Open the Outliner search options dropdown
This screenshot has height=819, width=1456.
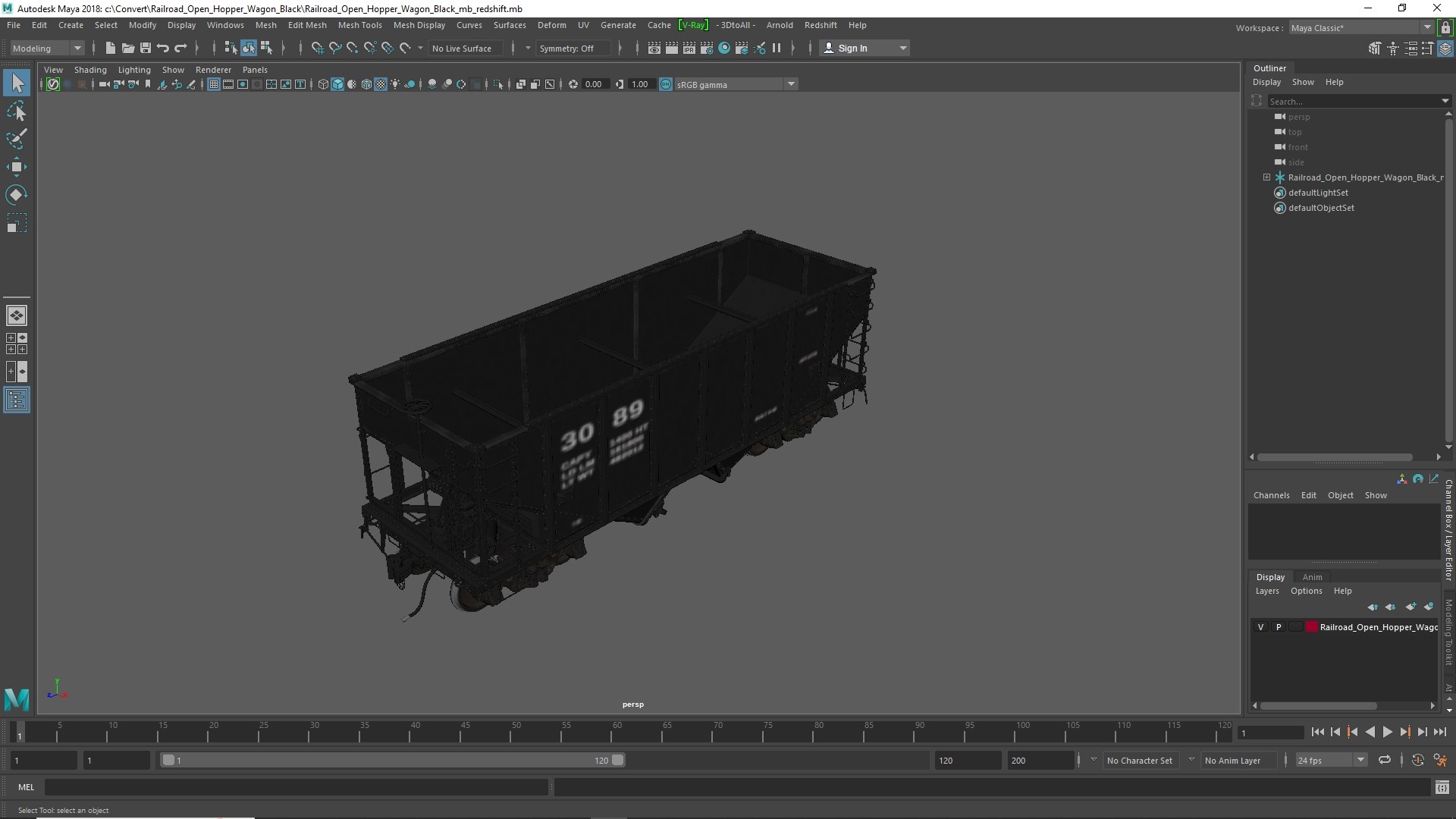click(x=1445, y=101)
